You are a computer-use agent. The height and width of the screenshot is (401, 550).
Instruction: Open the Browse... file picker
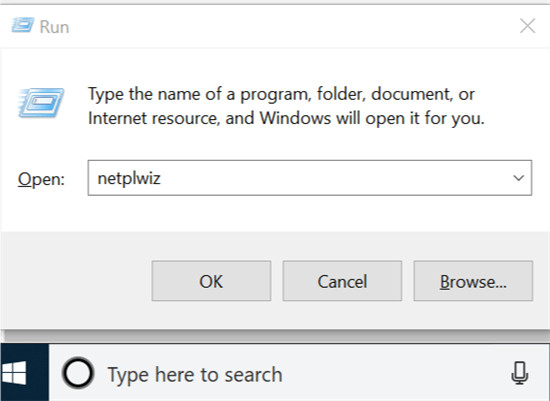473,281
